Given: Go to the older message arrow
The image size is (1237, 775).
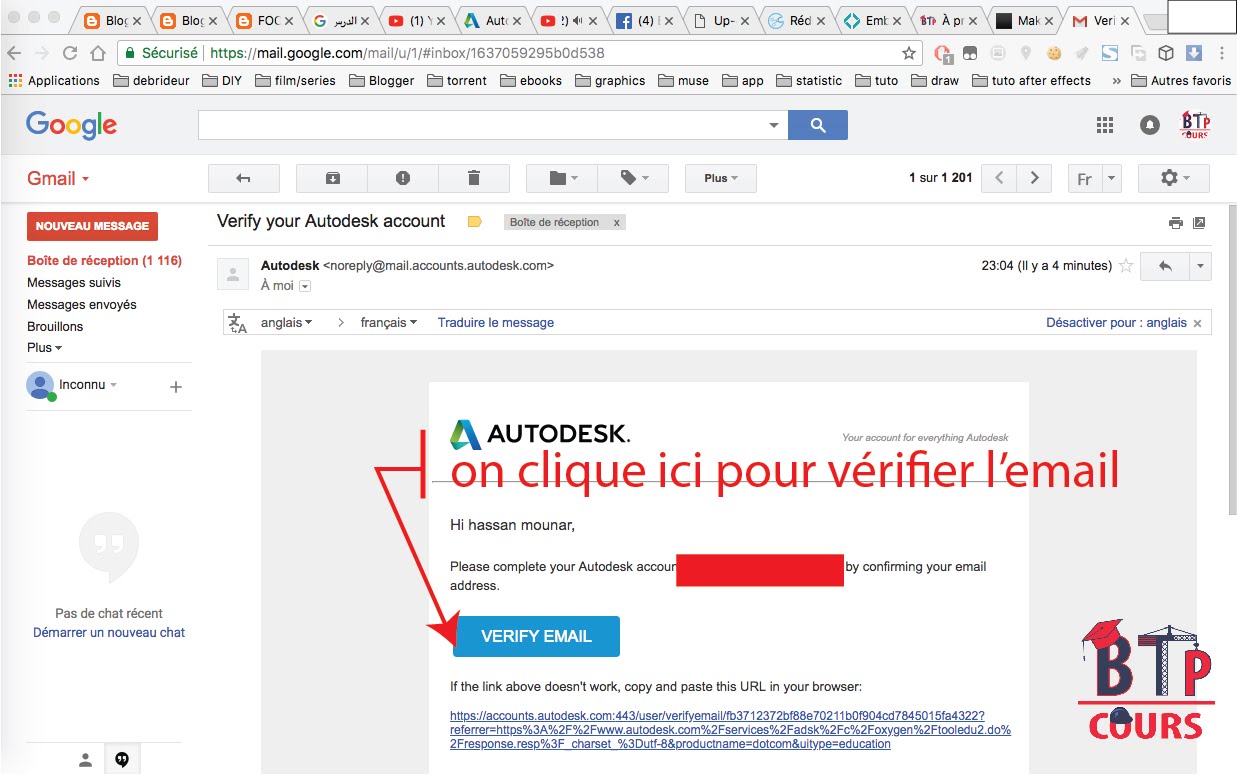Looking at the screenshot, I should click(x=1035, y=178).
